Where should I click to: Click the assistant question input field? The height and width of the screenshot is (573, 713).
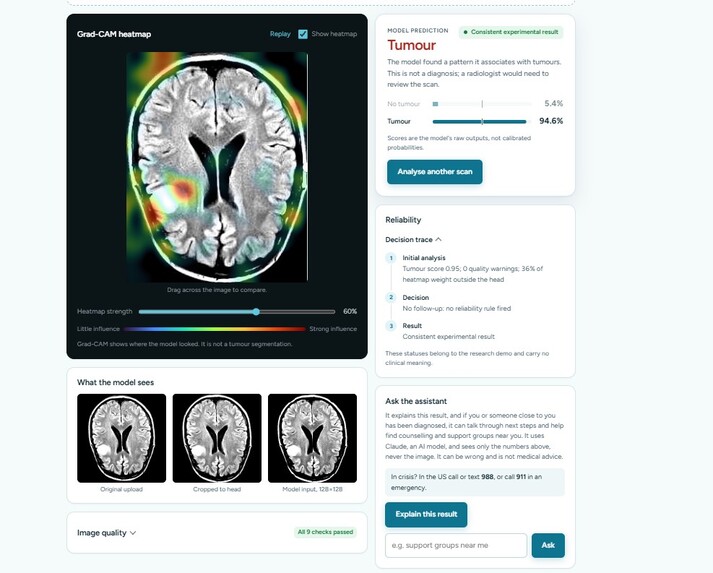coord(456,545)
